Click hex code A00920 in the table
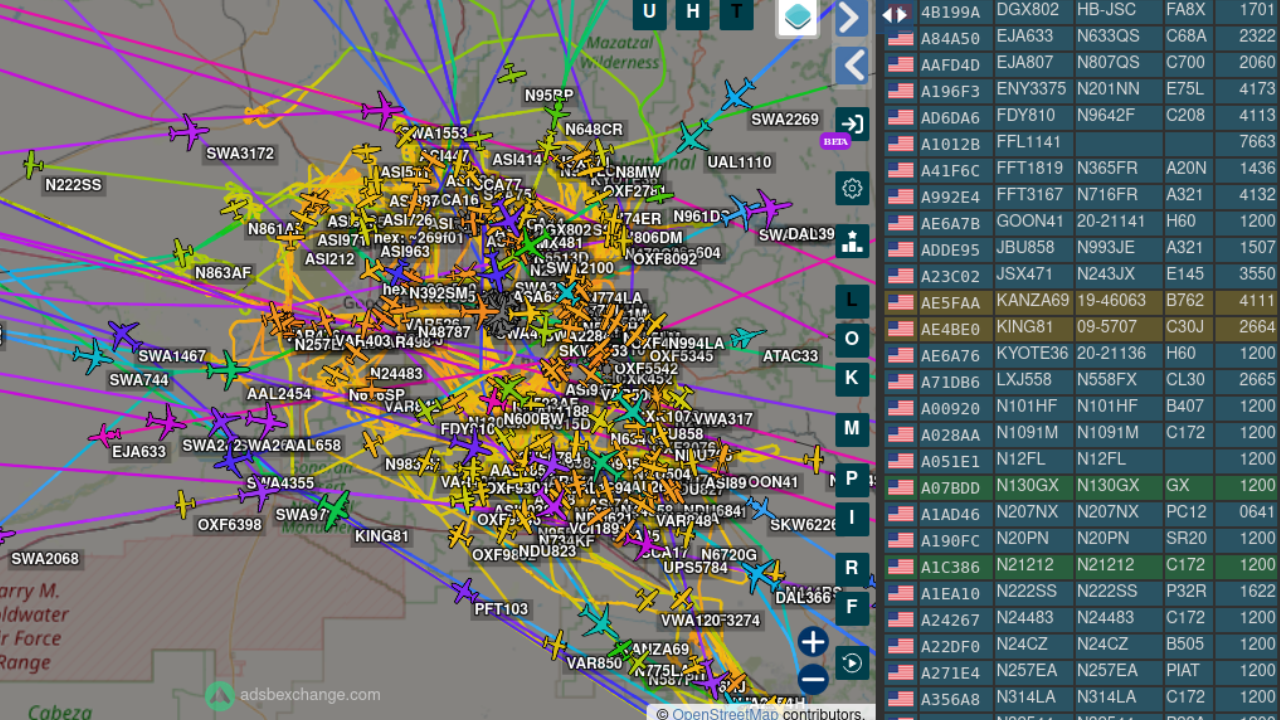The width and height of the screenshot is (1280, 720). point(950,408)
